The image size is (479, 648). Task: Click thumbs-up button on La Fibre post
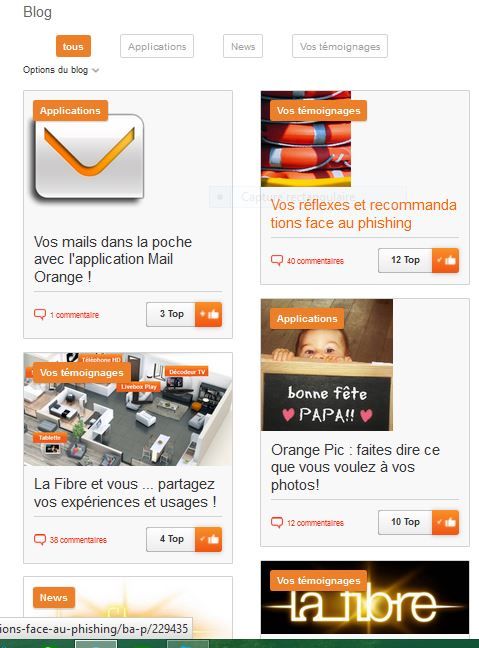(209, 539)
